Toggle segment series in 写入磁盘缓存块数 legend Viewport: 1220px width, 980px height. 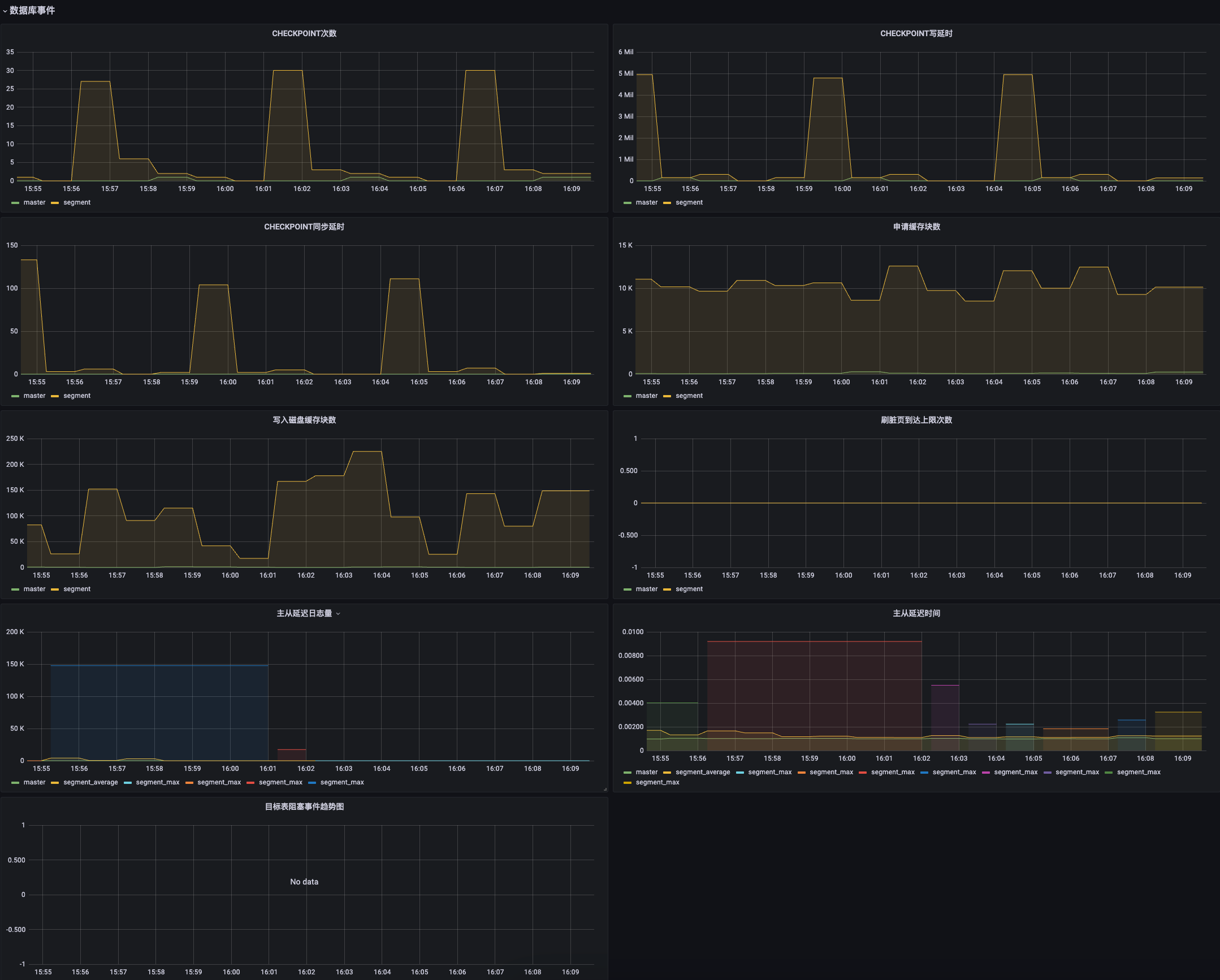tap(76, 589)
